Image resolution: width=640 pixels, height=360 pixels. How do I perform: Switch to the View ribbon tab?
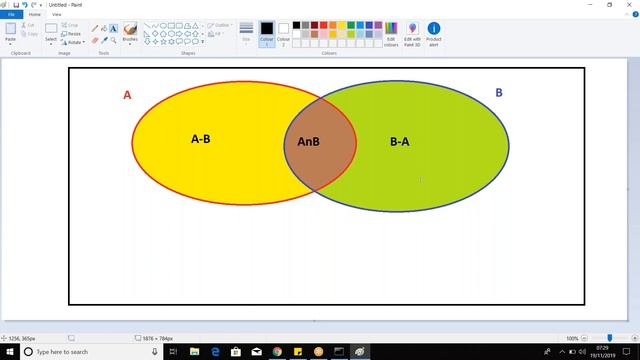tap(57, 14)
